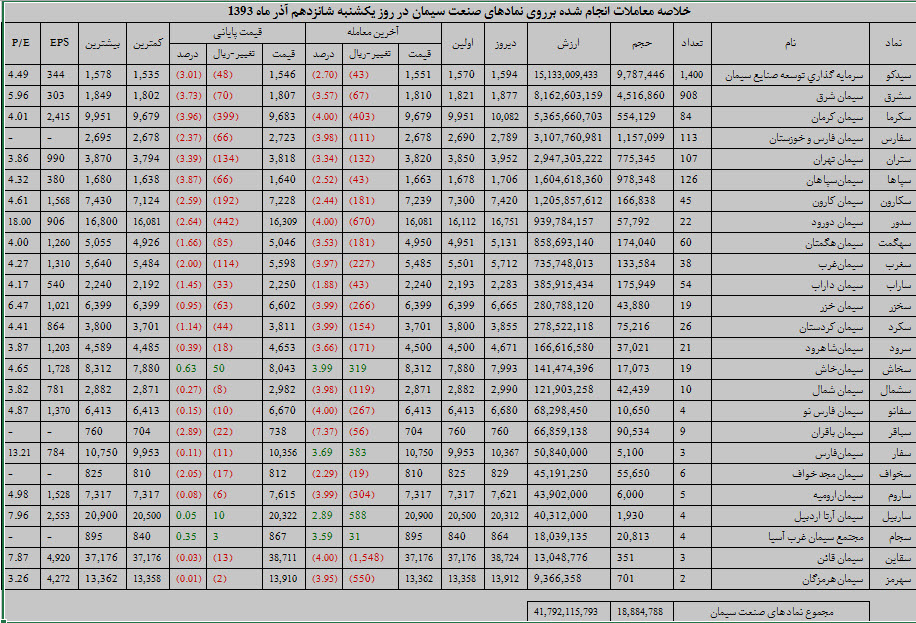The height and width of the screenshot is (623, 916).
Task: Click the مجموع نمادهای صنعت سیمان label
Action: (771, 613)
